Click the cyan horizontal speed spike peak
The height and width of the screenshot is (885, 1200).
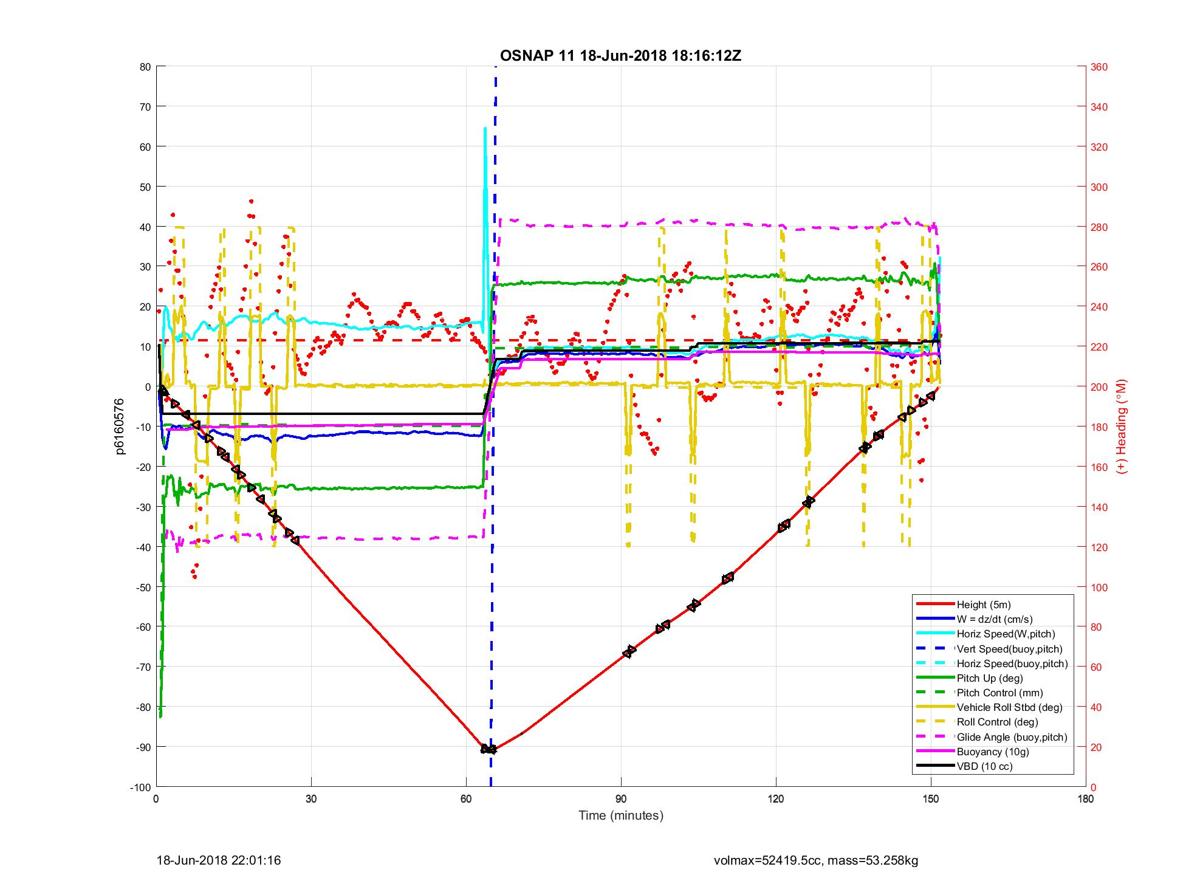485,129
